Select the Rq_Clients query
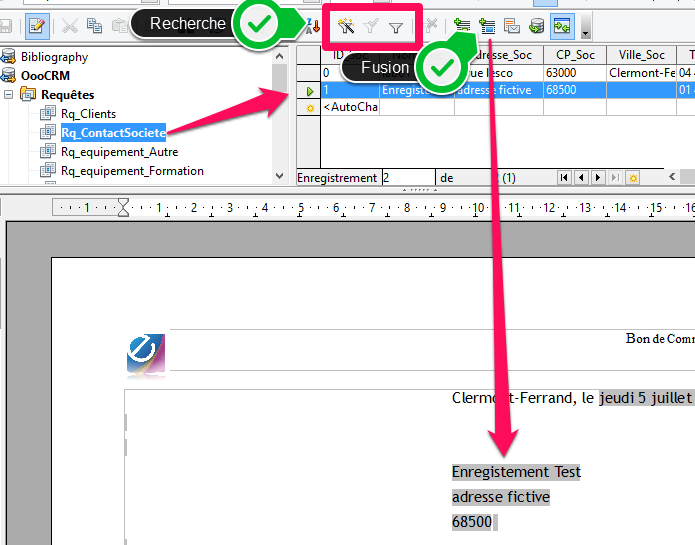Image resolution: width=695 pixels, height=545 pixels. (x=88, y=114)
